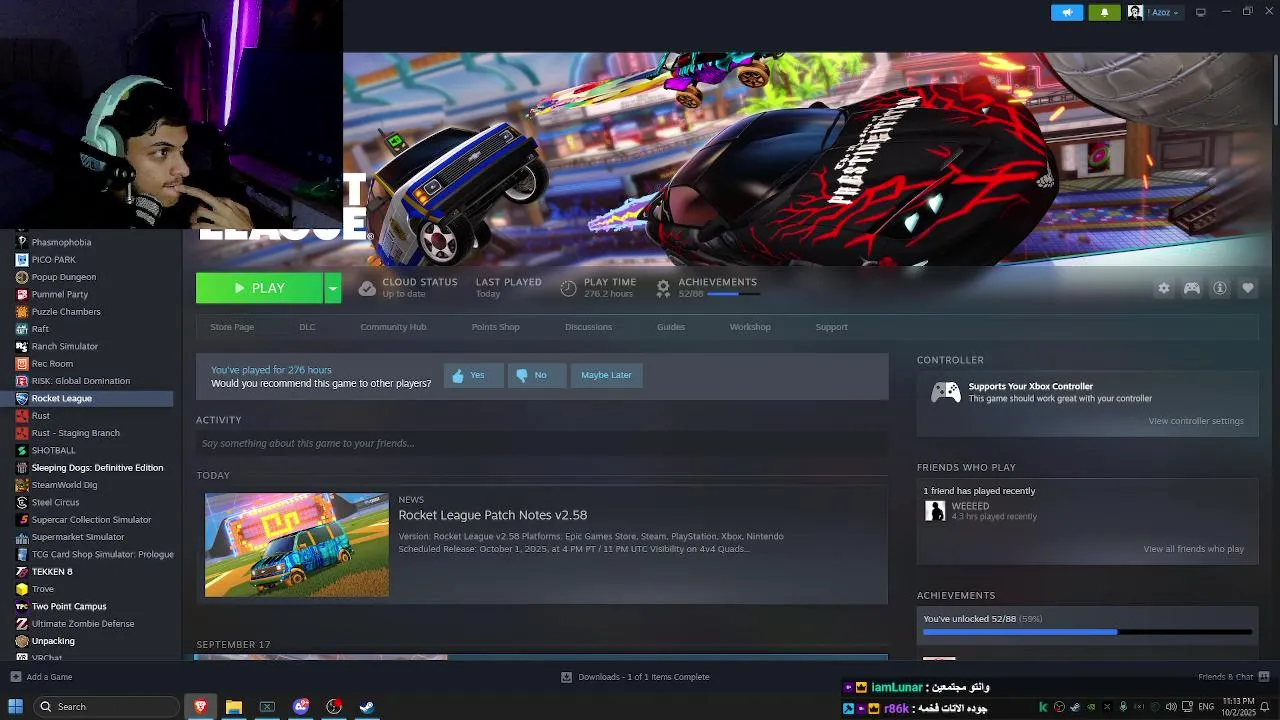Open Steam notifications bell button
Image resolution: width=1280 pixels, height=720 pixels.
click(x=1104, y=12)
